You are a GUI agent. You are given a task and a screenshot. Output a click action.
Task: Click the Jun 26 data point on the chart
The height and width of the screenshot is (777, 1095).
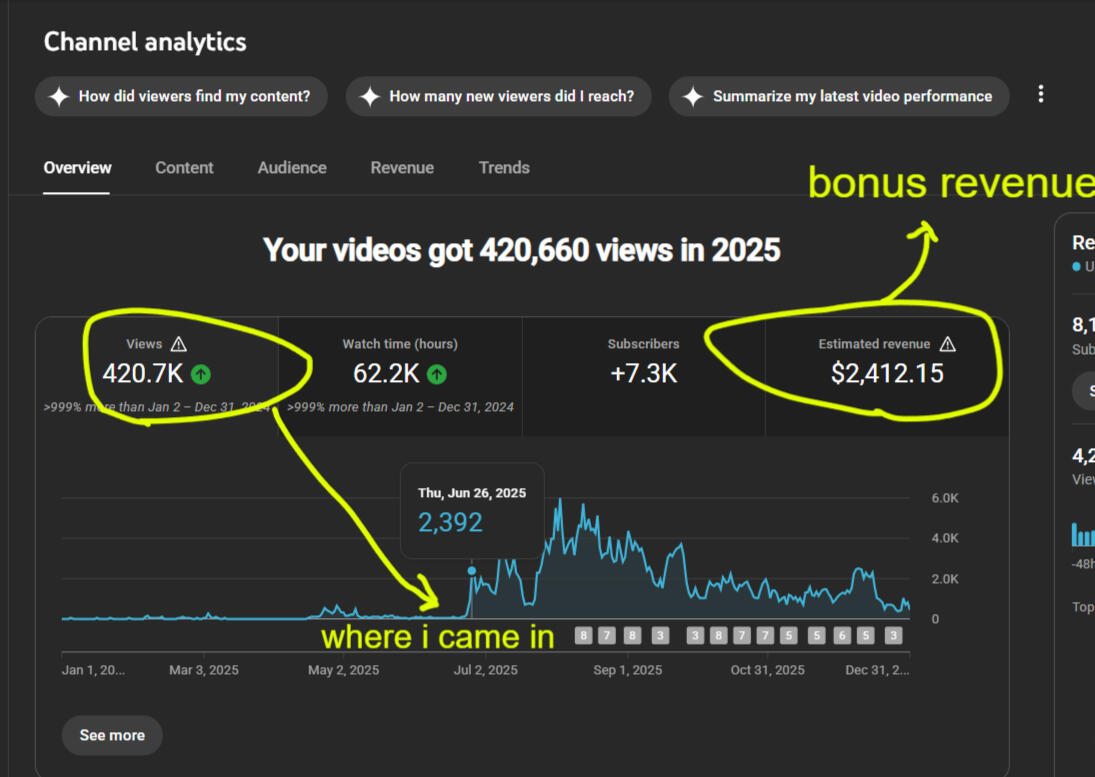[x=472, y=570]
